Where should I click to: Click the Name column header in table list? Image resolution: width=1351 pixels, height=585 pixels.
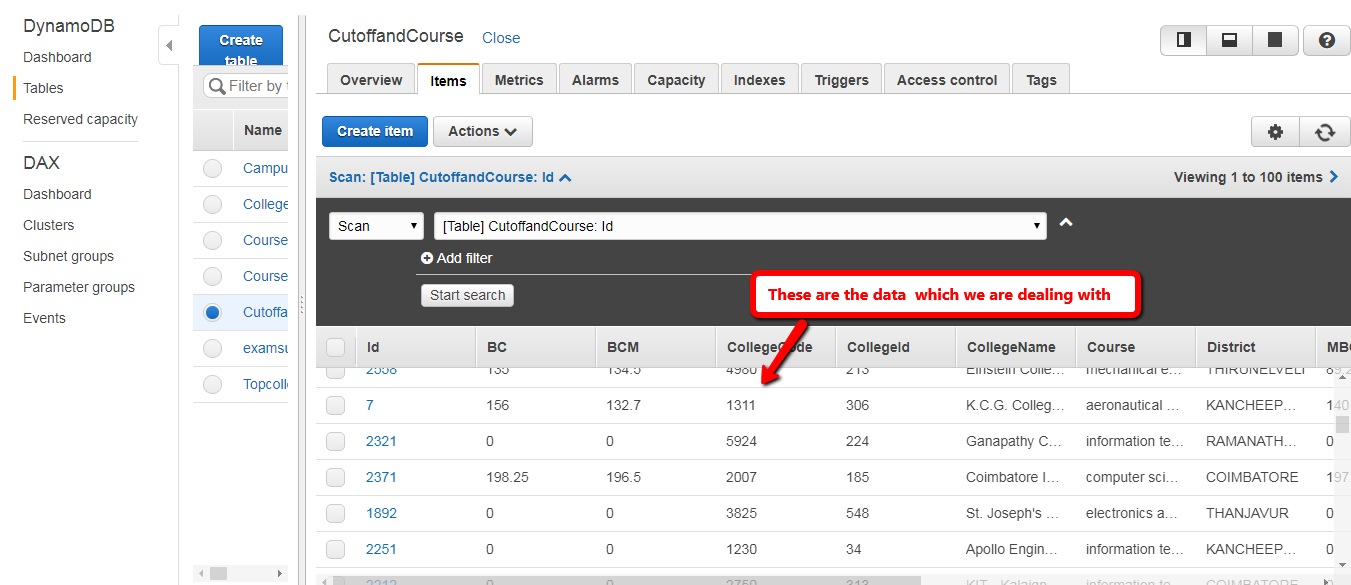pyautogui.click(x=262, y=130)
